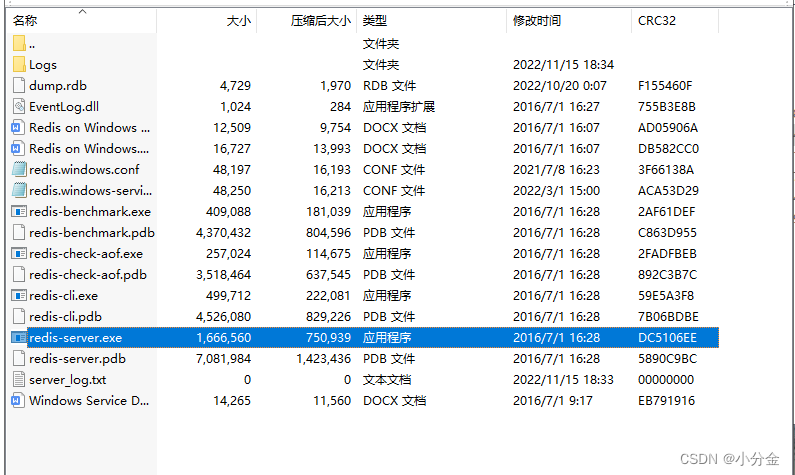Image resolution: width=795 pixels, height=475 pixels.
Task: Click the redis-check-aof.pdb file icon
Action: coord(19,274)
